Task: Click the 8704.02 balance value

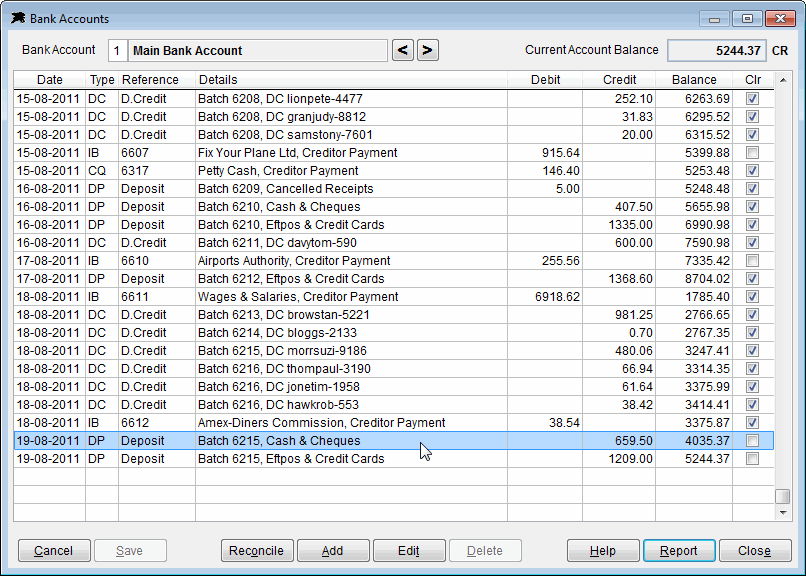Action: [x=707, y=278]
